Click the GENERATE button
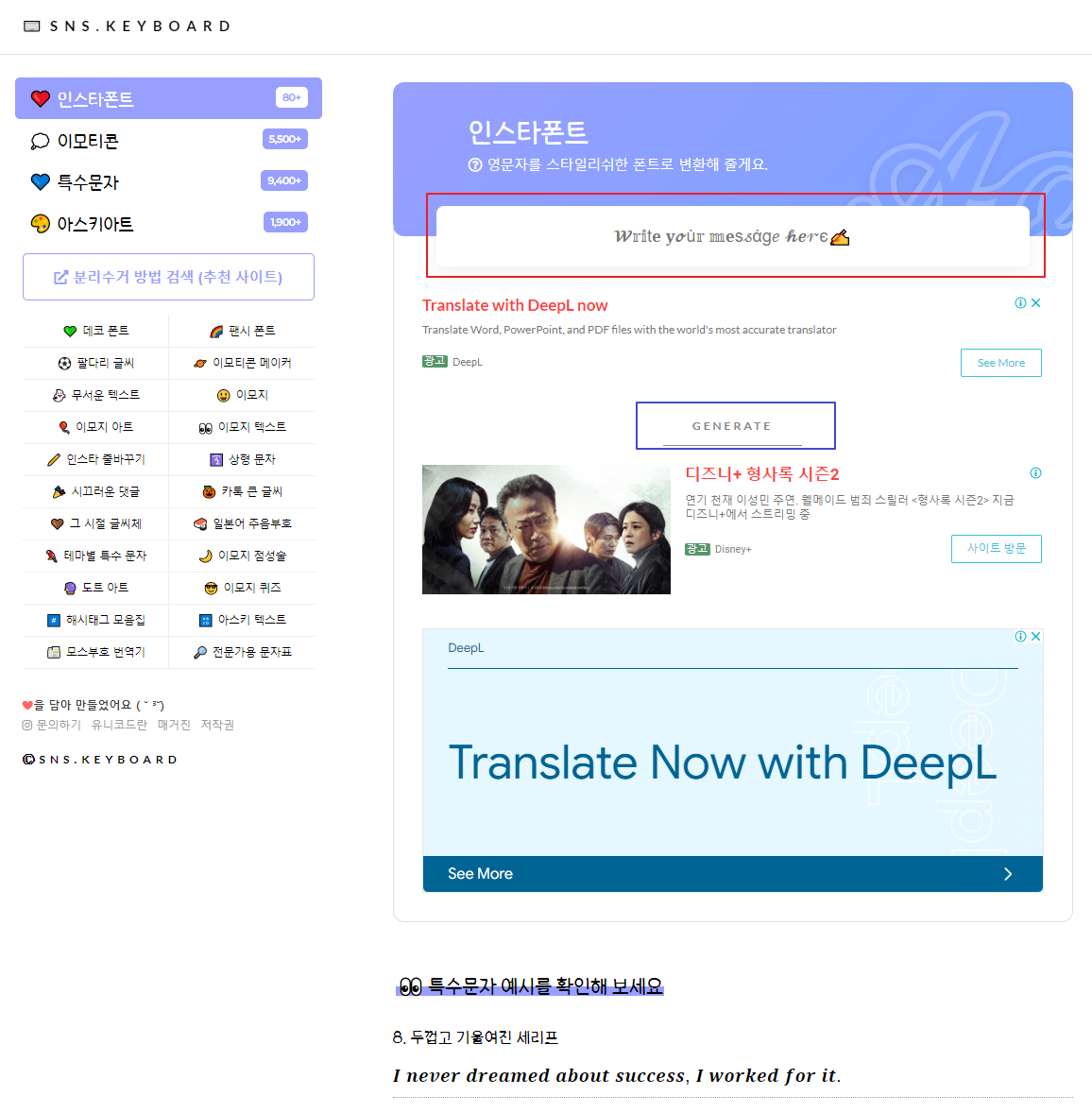The image size is (1092, 1113). (x=735, y=425)
